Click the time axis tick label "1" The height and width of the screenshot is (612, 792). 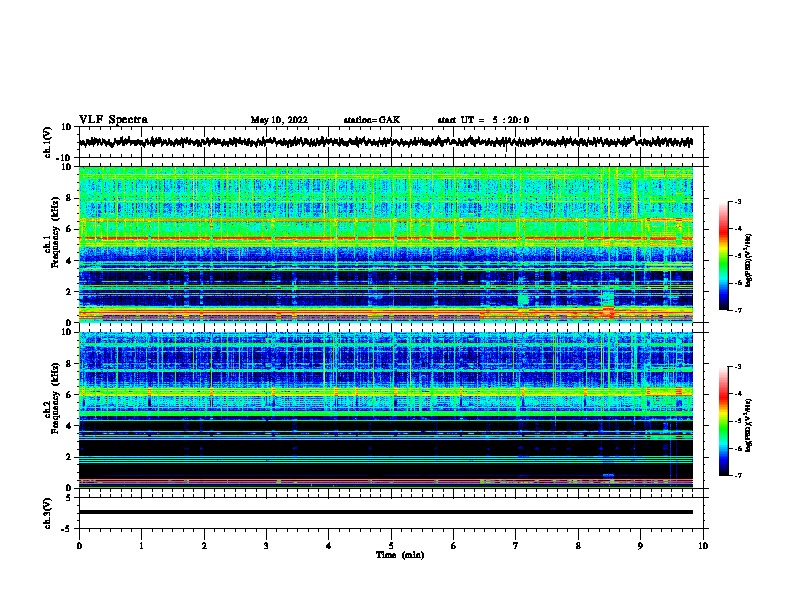click(x=141, y=546)
